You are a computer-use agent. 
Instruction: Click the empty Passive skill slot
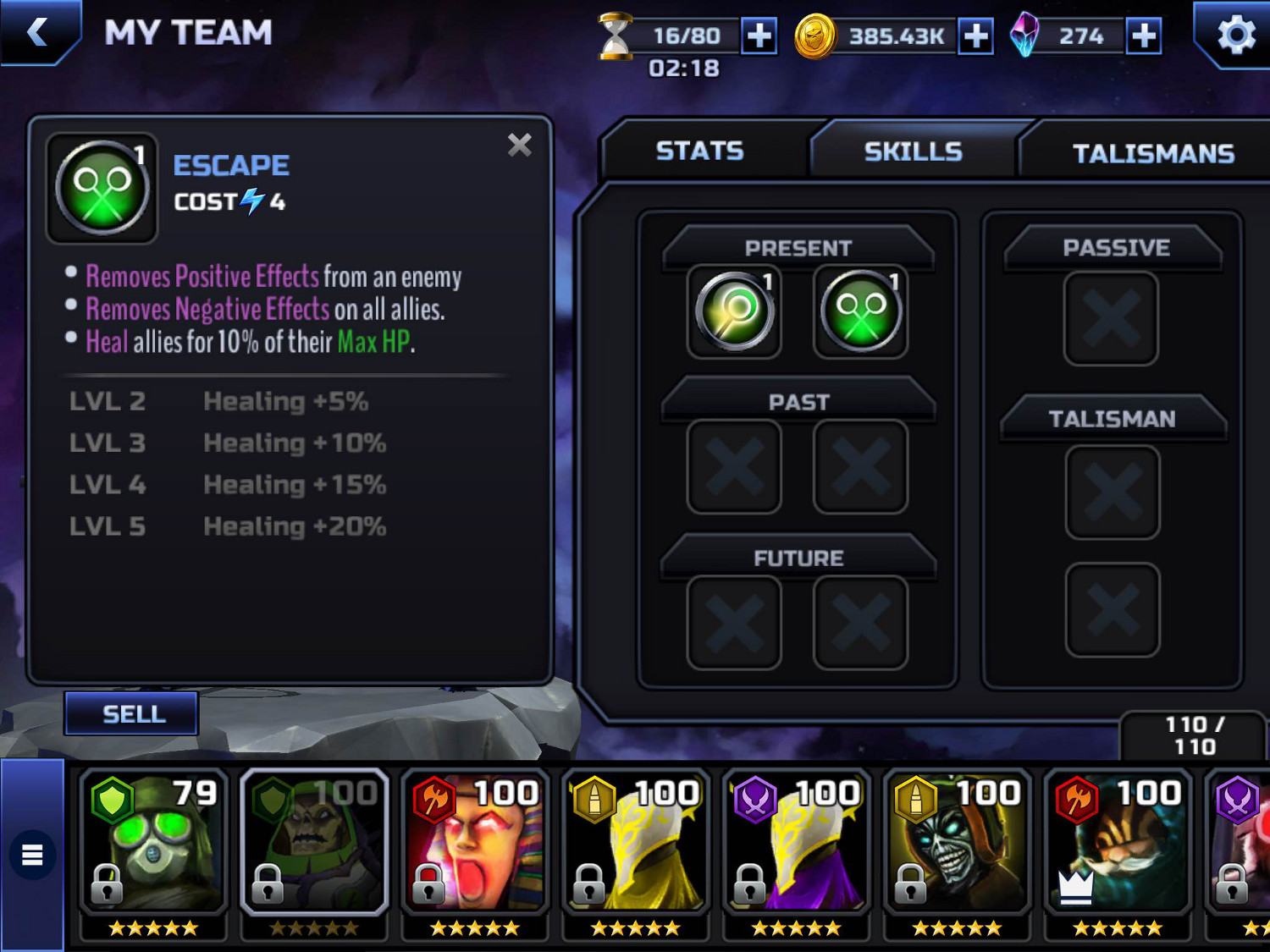pyautogui.click(x=1111, y=318)
